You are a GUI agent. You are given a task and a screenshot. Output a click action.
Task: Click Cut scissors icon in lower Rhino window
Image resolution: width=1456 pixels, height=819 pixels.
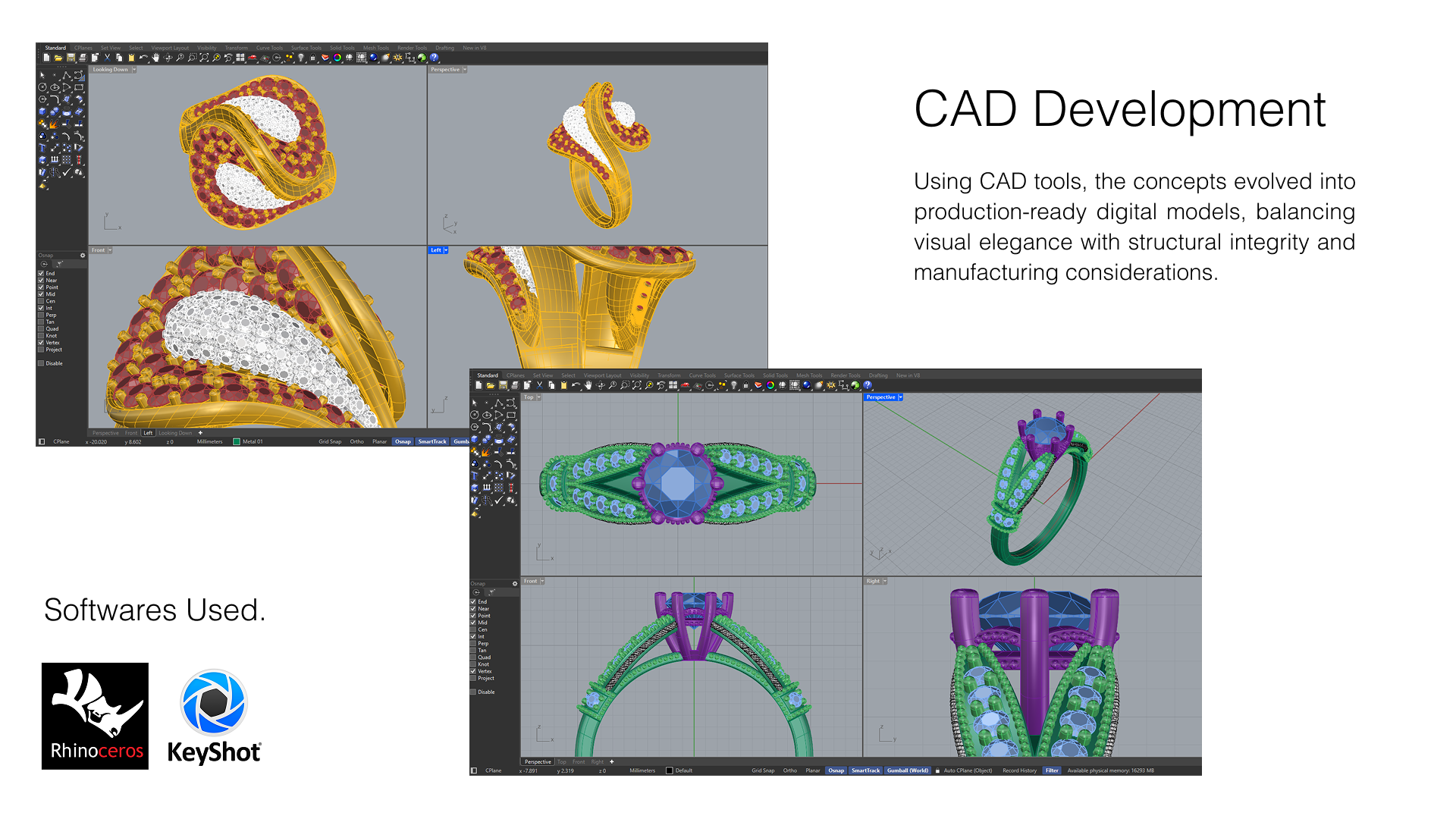pyautogui.click(x=539, y=385)
